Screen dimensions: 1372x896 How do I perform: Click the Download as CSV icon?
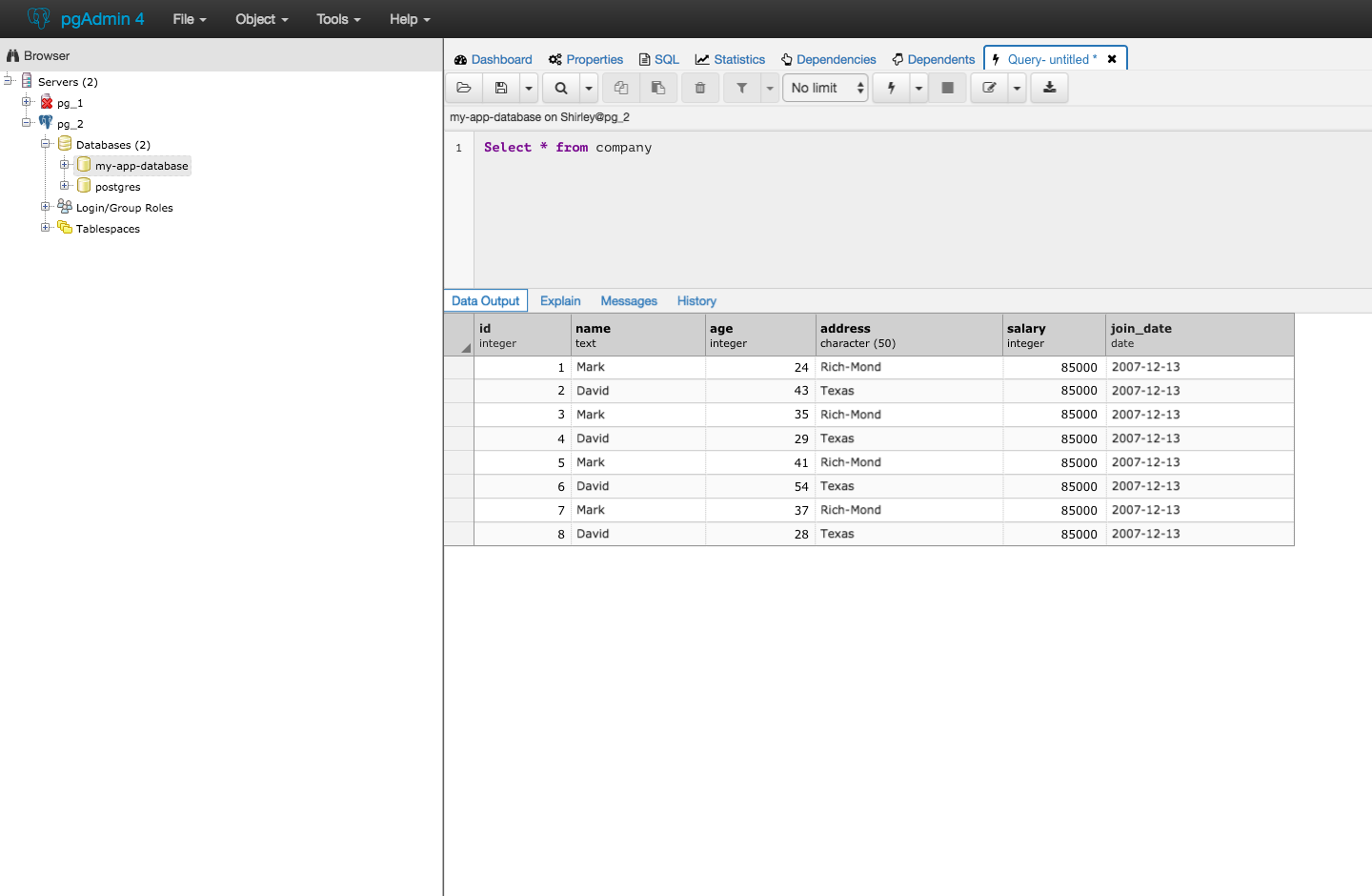point(1049,88)
